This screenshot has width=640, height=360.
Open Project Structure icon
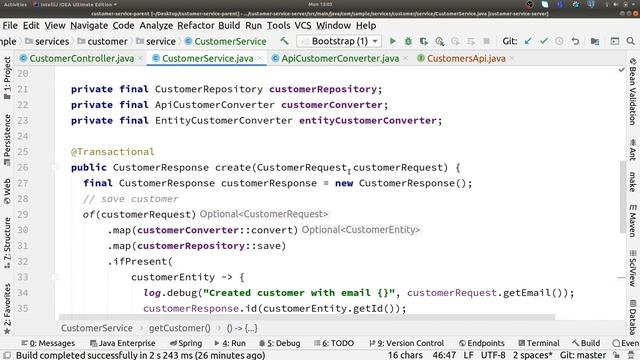click(595, 41)
